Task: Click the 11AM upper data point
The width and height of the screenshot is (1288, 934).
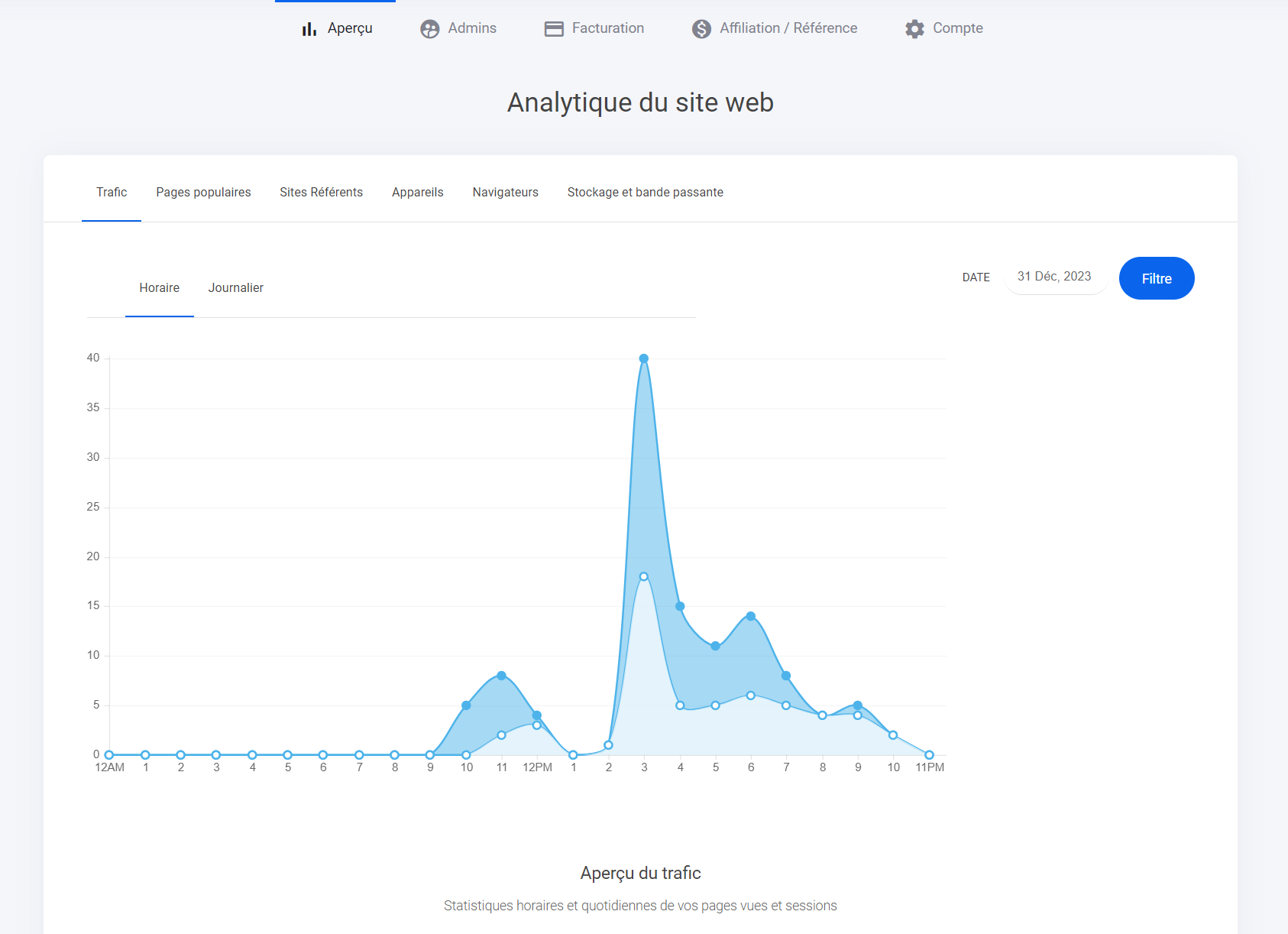Action: 501,676
